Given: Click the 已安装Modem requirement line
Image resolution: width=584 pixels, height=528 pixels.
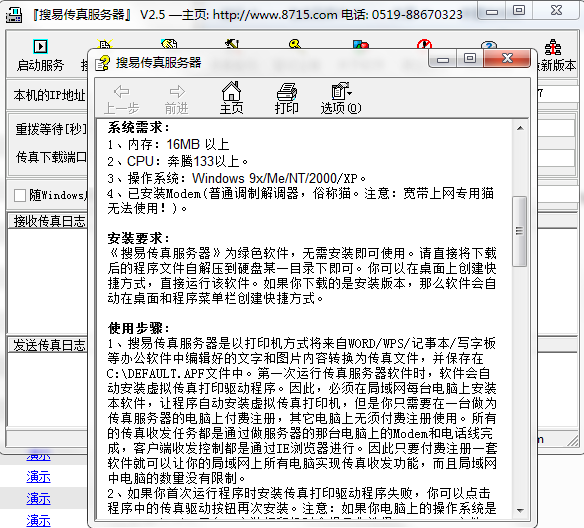Looking at the screenshot, I should pos(301,201).
